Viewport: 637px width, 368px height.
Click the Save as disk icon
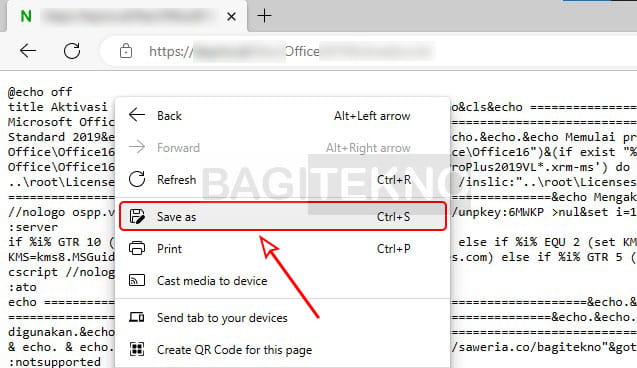137,216
